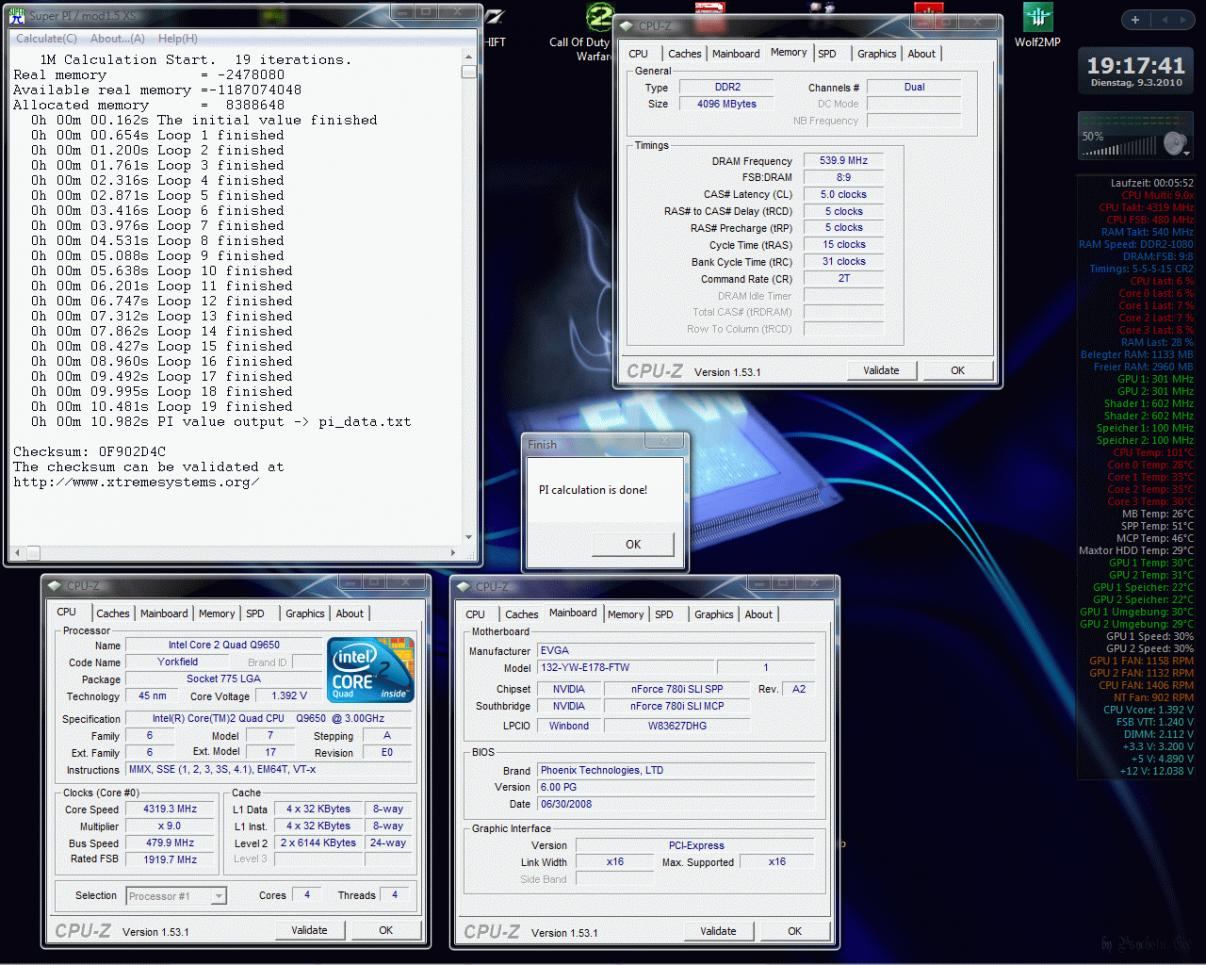Image resolution: width=1206 pixels, height=965 pixels.
Task: Open SPD tab in processor CPU-Z window
Action: point(256,614)
